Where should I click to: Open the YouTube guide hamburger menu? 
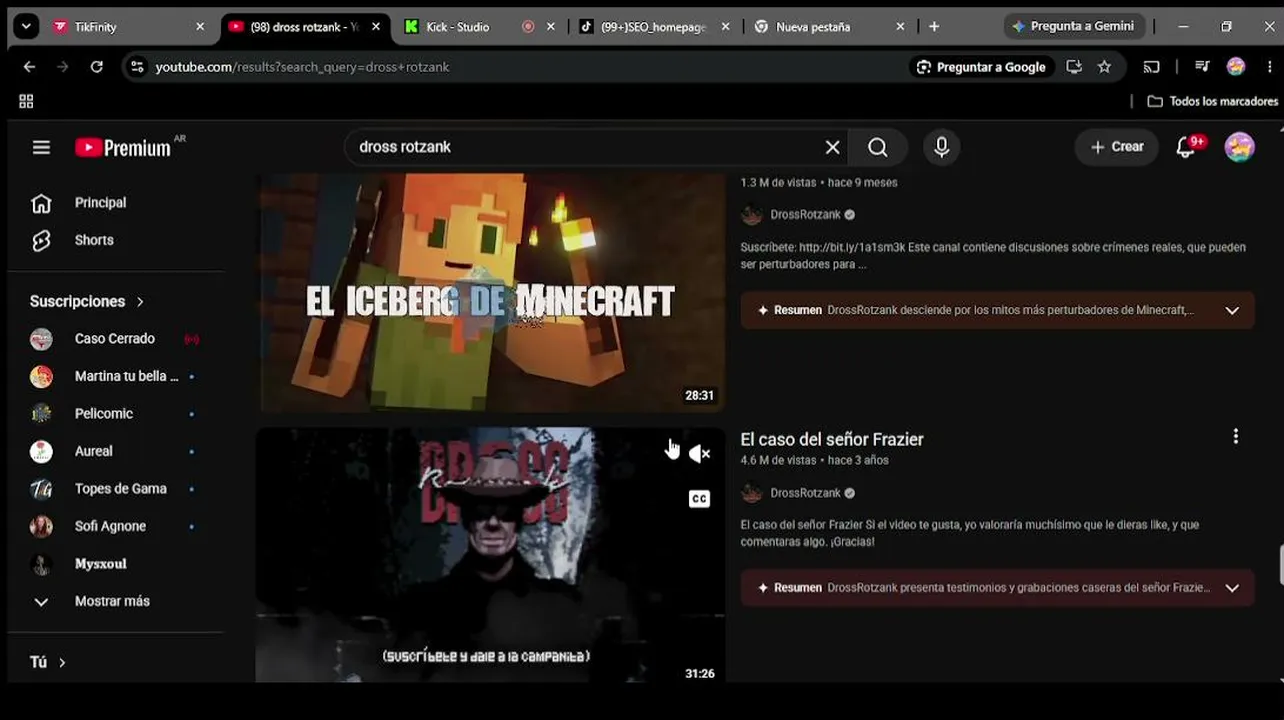point(41,147)
